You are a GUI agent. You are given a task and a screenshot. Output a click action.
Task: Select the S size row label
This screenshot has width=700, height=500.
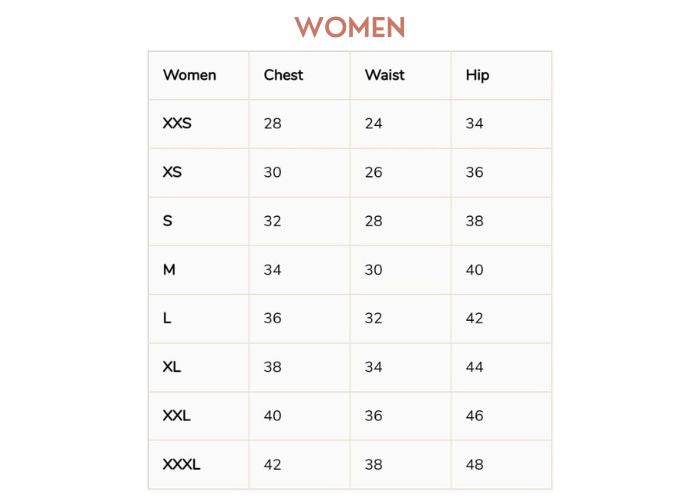coord(168,221)
